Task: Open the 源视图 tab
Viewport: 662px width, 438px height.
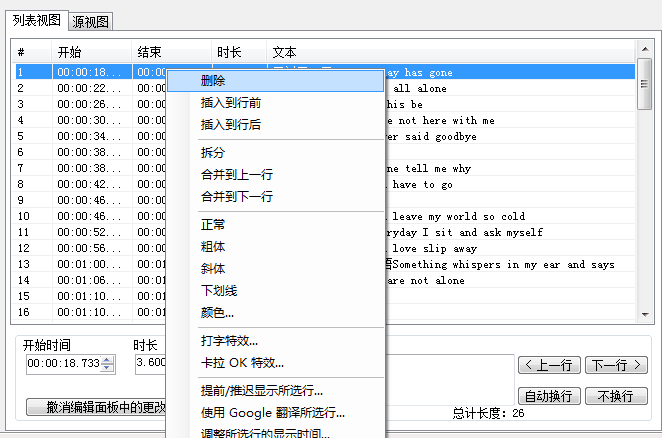Action: pos(90,22)
